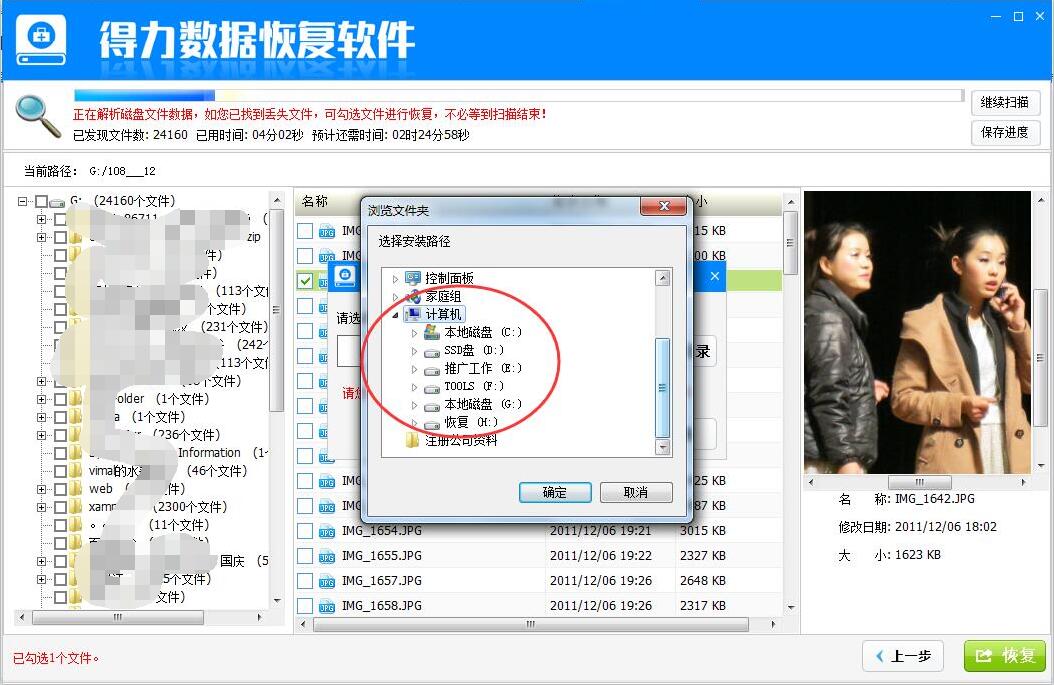This screenshot has width=1054, height=685.
Task: Go back with the 上一步 button
Action: coord(903,656)
